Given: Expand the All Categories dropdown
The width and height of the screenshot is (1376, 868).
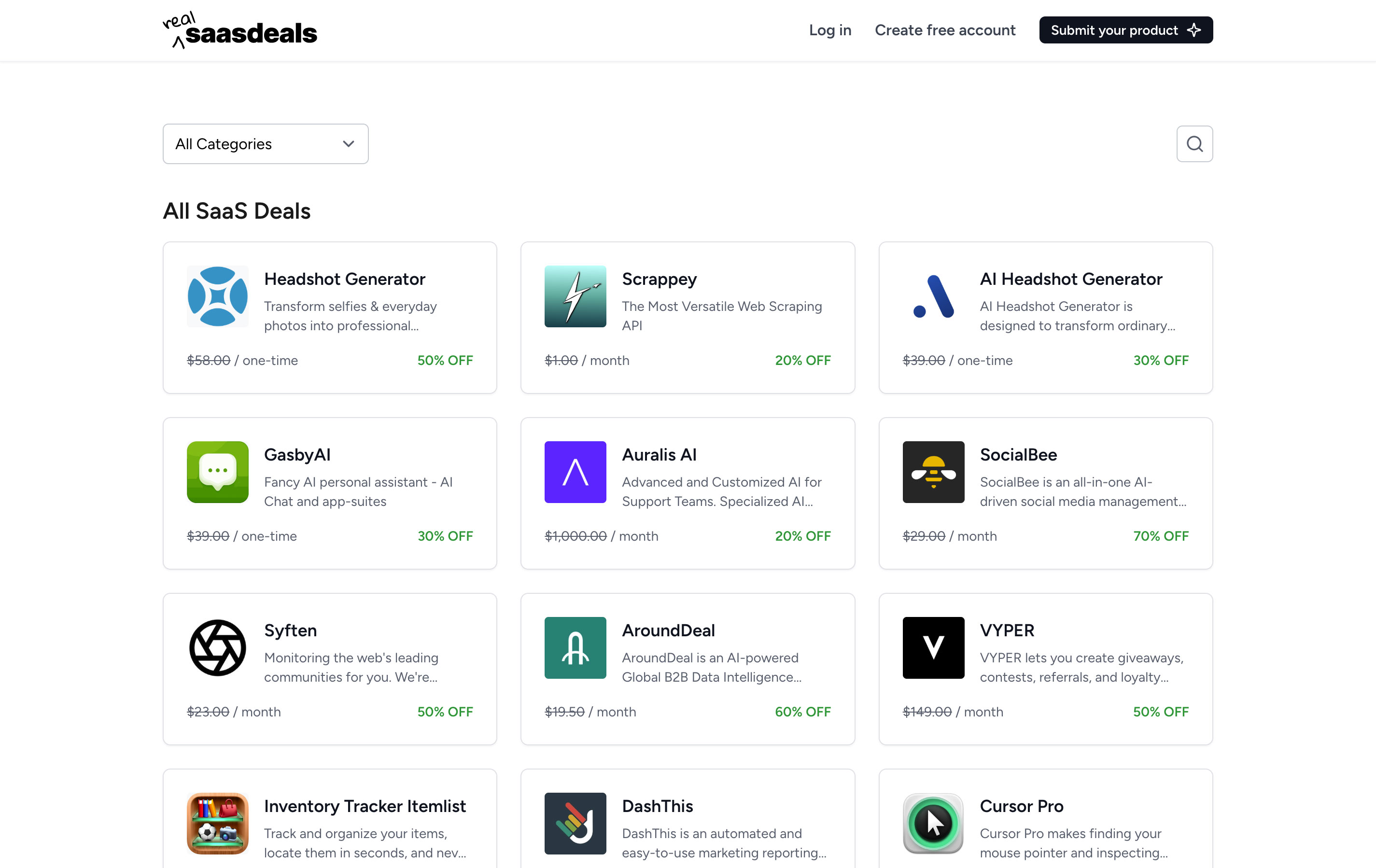Looking at the screenshot, I should pyautogui.click(x=265, y=144).
